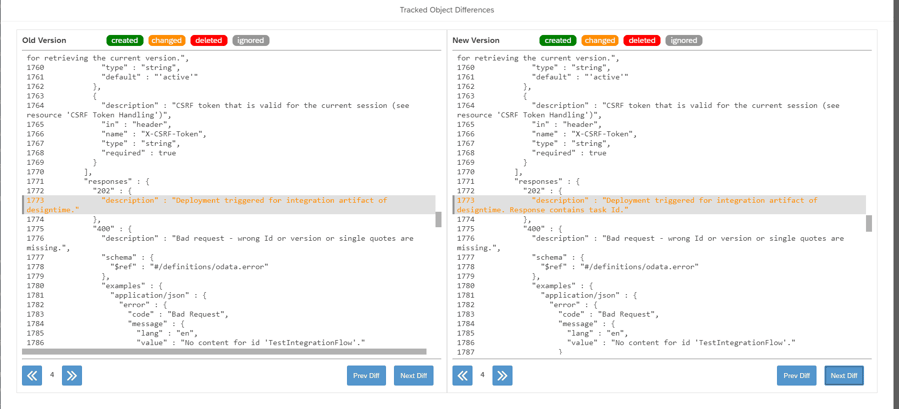Click line 1785 "lang" : "en" in Old Version
Viewport: 899px width, 409px height.
click(x=167, y=333)
